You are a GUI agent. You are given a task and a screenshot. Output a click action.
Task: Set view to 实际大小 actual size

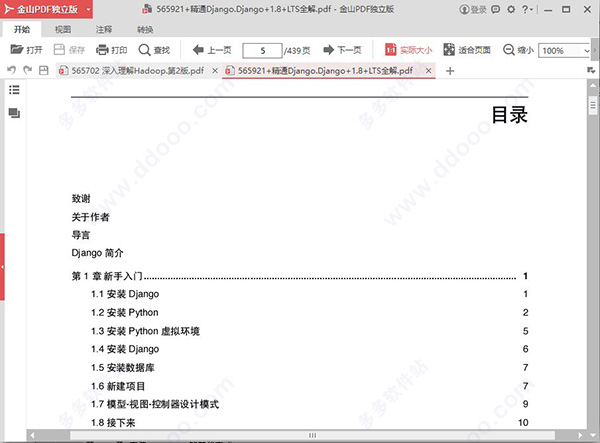tap(408, 50)
